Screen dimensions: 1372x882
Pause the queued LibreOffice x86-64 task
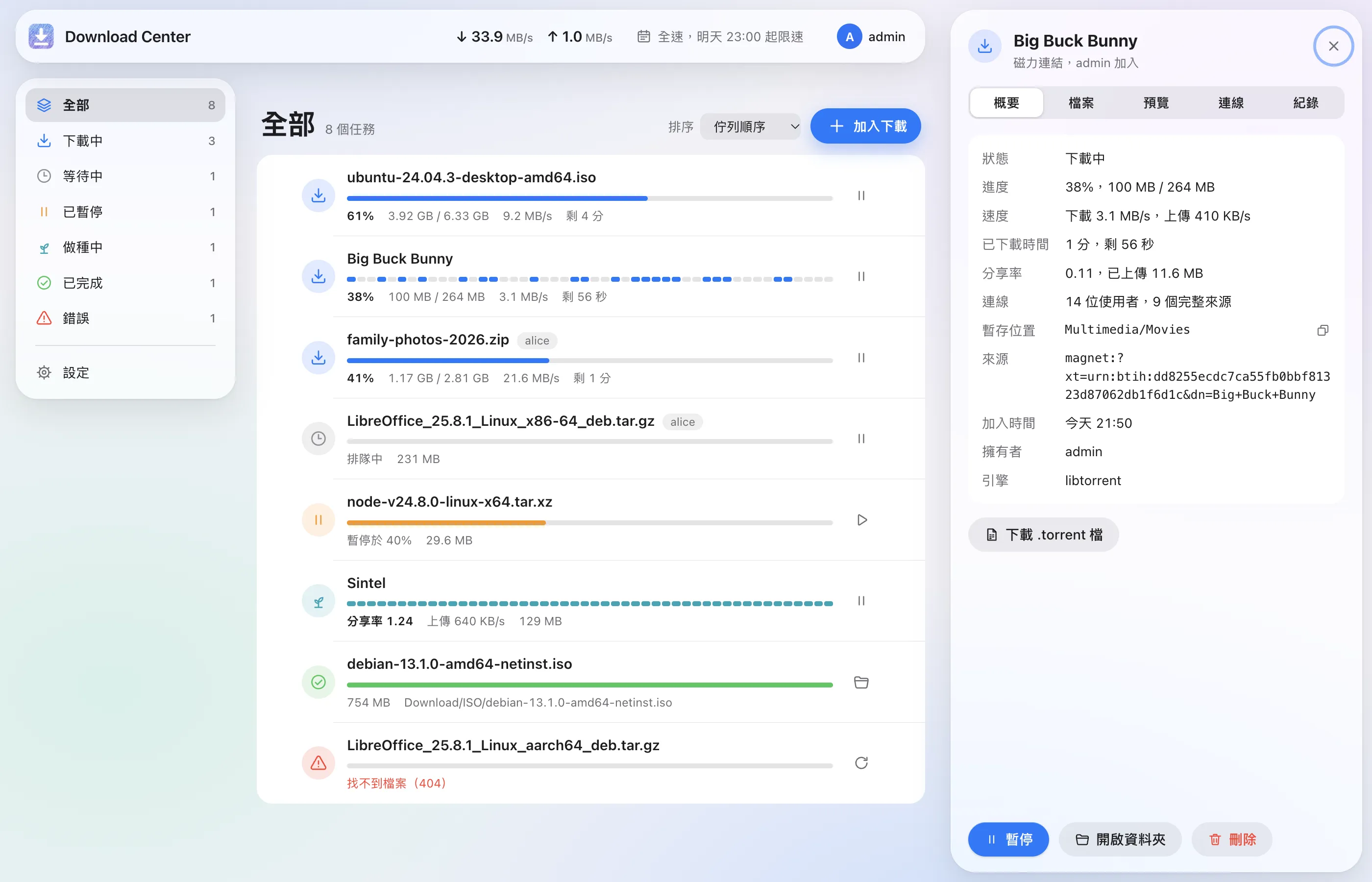pyautogui.click(x=860, y=439)
